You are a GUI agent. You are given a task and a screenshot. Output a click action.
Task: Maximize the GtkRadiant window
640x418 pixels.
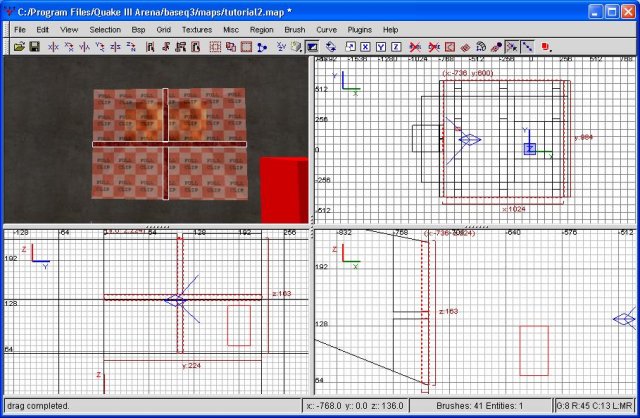coord(612,12)
